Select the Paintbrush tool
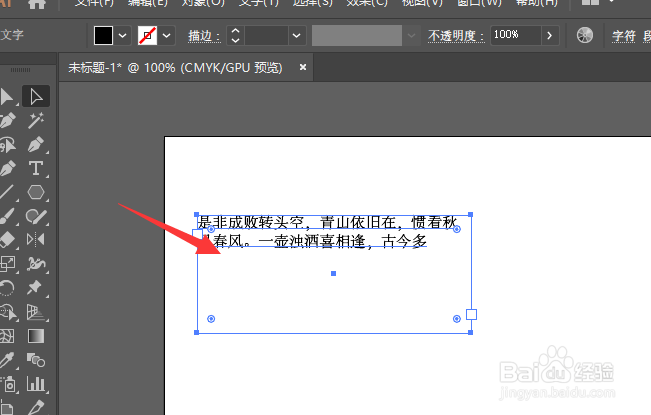The image size is (651, 415). (7, 216)
